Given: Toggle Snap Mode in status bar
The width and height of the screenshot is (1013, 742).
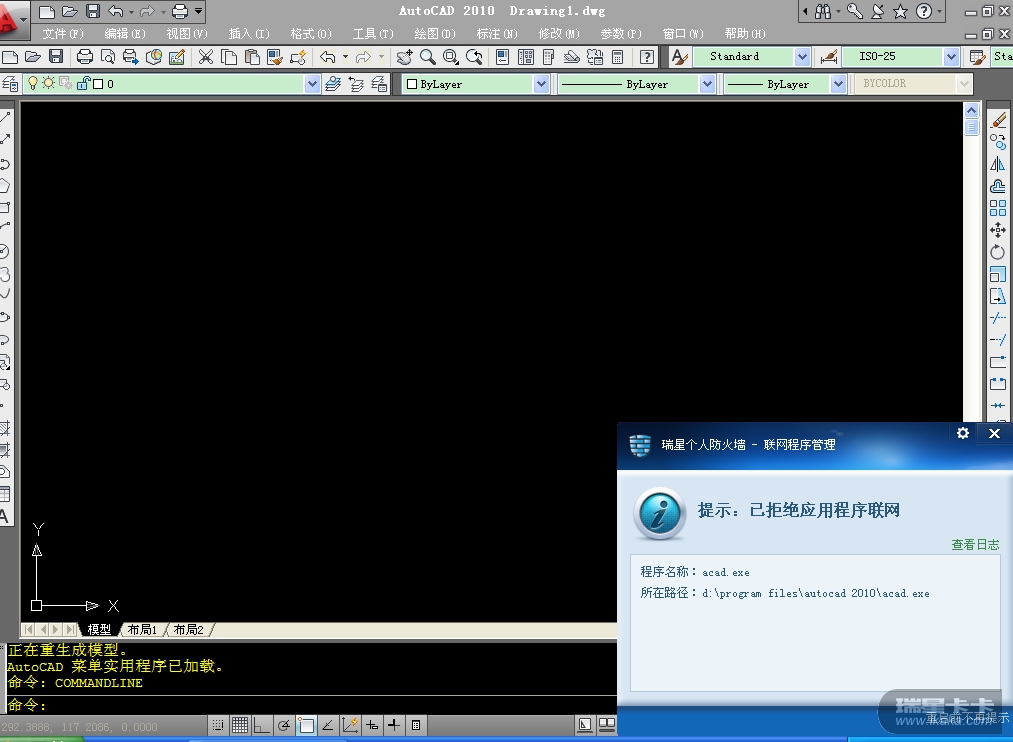Looking at the screenshot, I should [x=218, y=725].
